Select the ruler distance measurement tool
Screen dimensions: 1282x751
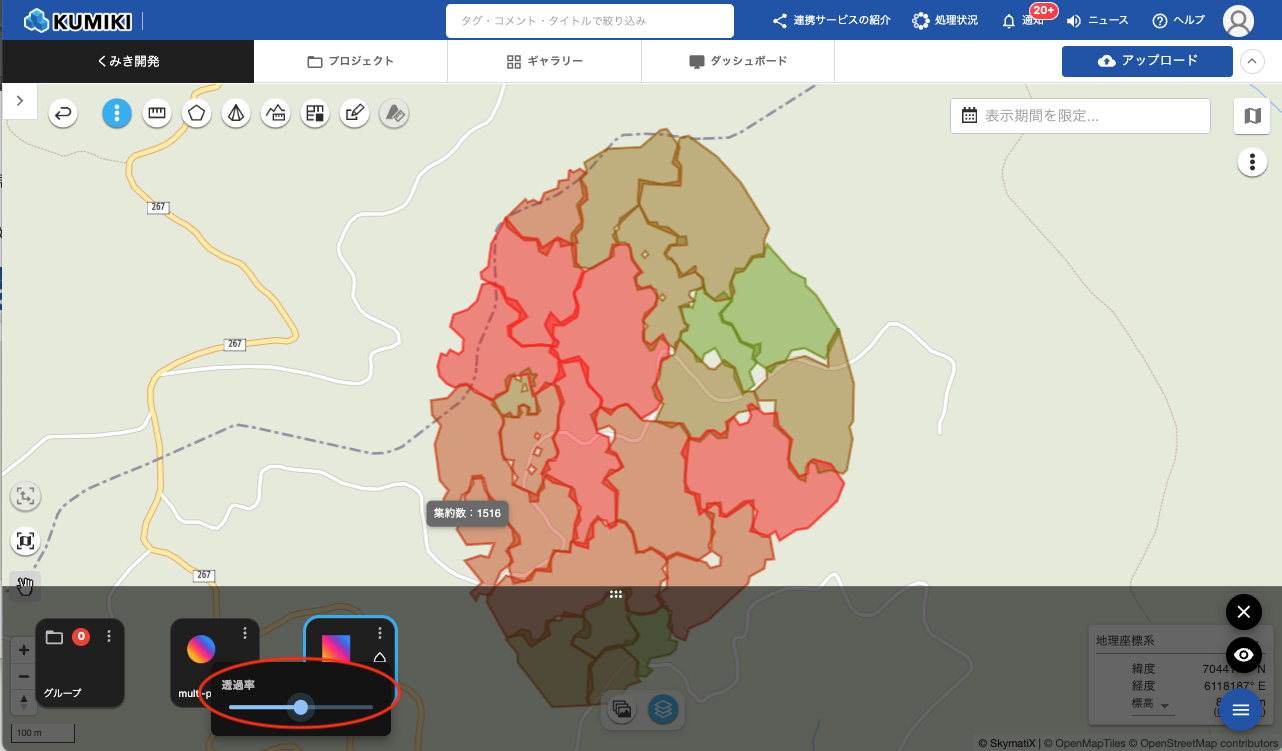156,114
